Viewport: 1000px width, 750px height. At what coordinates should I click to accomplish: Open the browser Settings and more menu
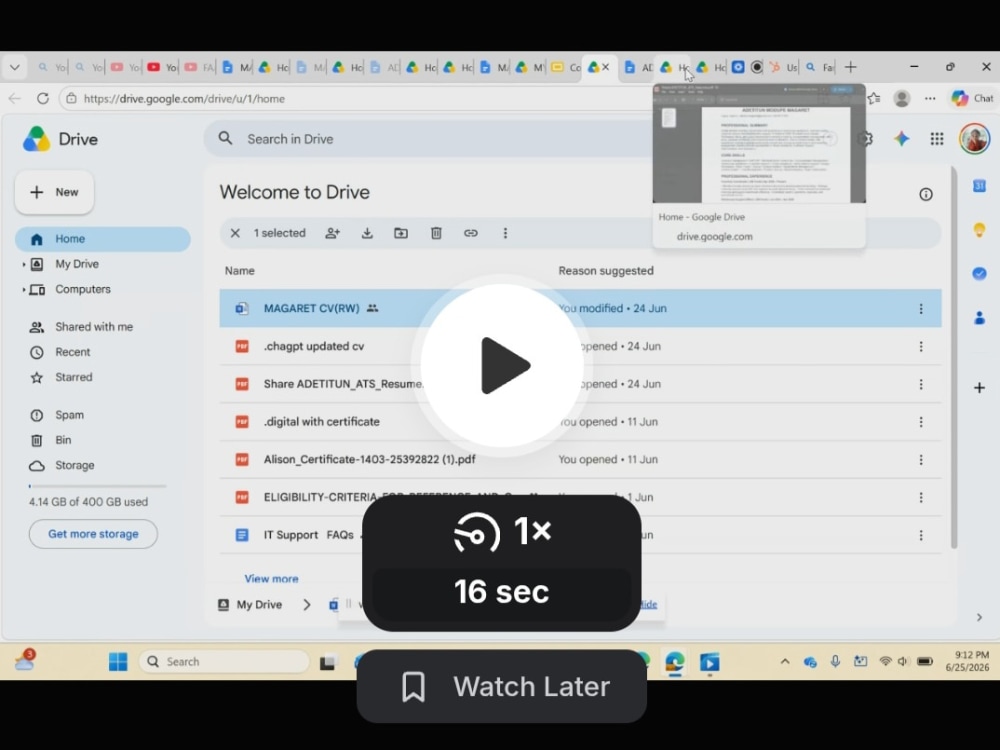tap(930, 98)
